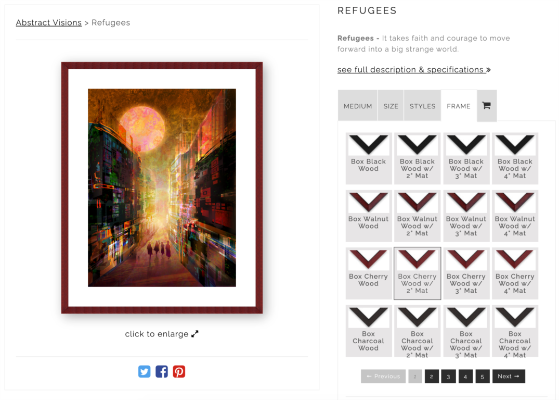See full description & specifications link

[414, 70]
